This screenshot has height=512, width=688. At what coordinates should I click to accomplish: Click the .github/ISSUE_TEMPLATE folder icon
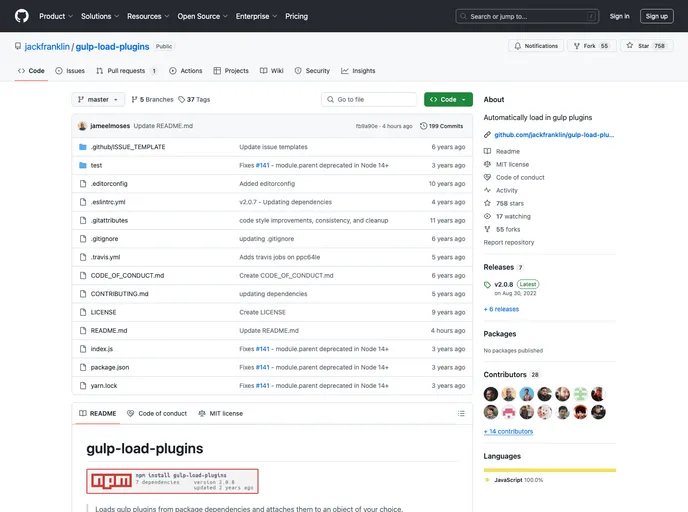pyautogui.click(x=82, y=147)
